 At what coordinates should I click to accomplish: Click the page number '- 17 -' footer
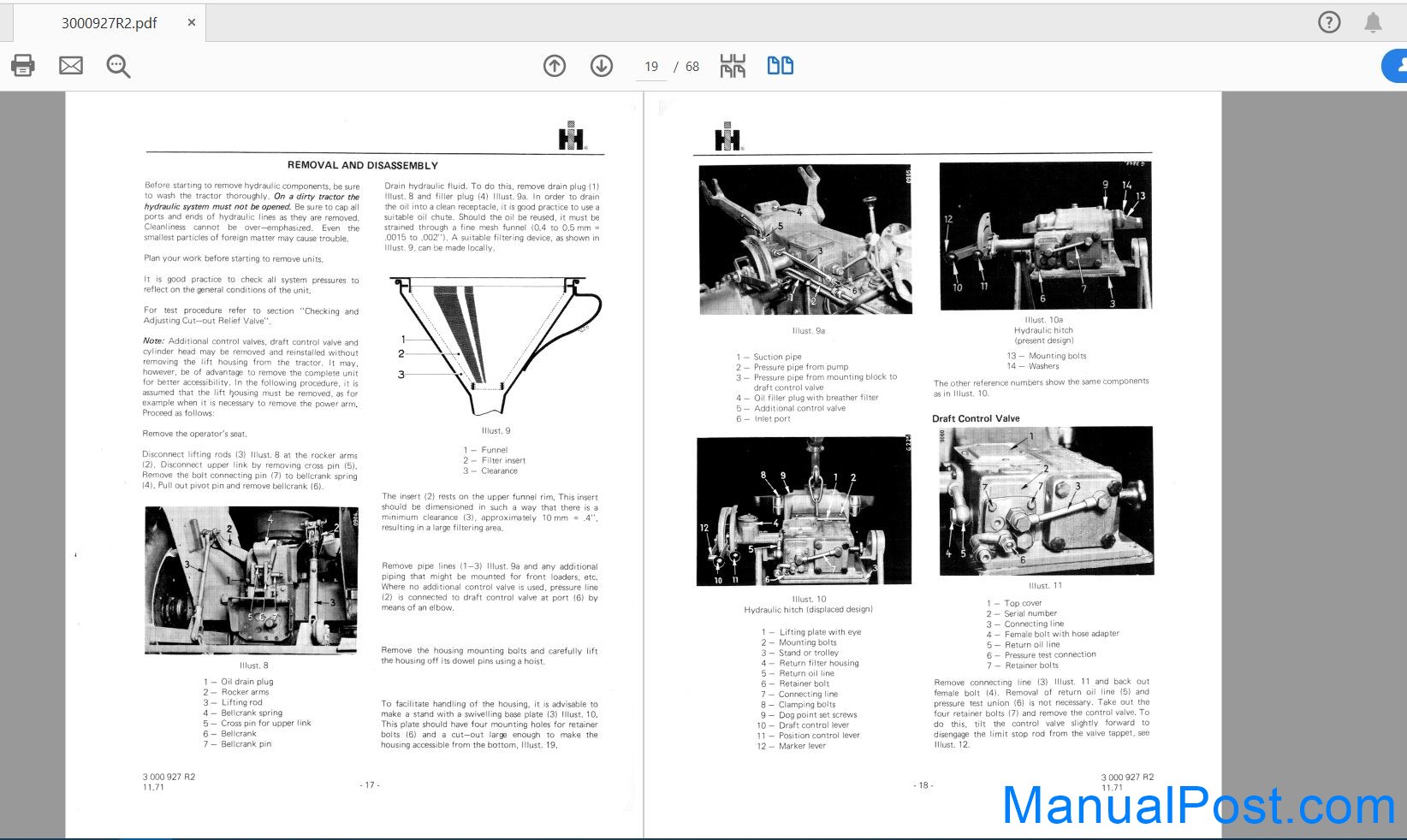click(370, 785)
